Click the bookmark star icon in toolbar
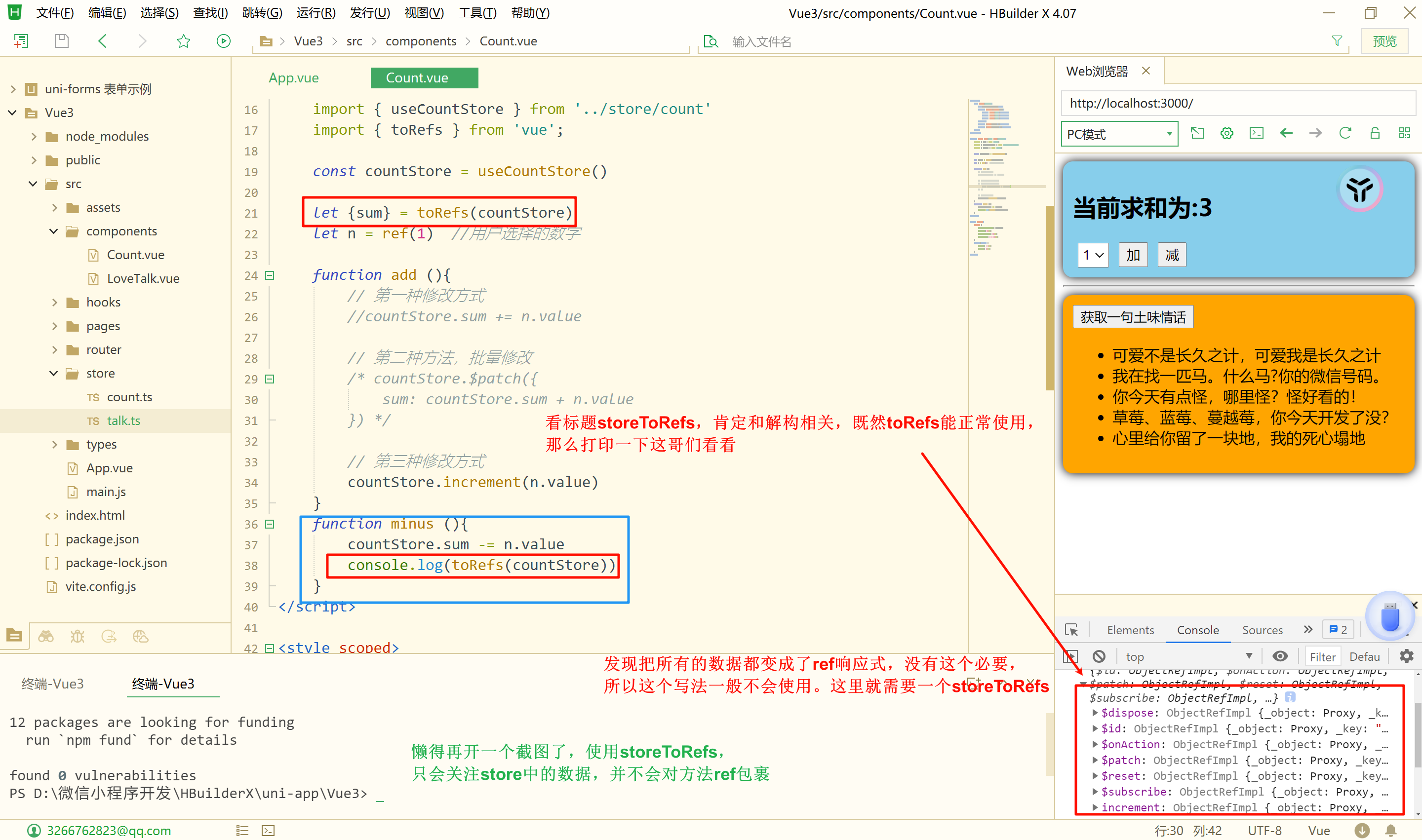Screen dimensions: 1422x840 (183, 41)
